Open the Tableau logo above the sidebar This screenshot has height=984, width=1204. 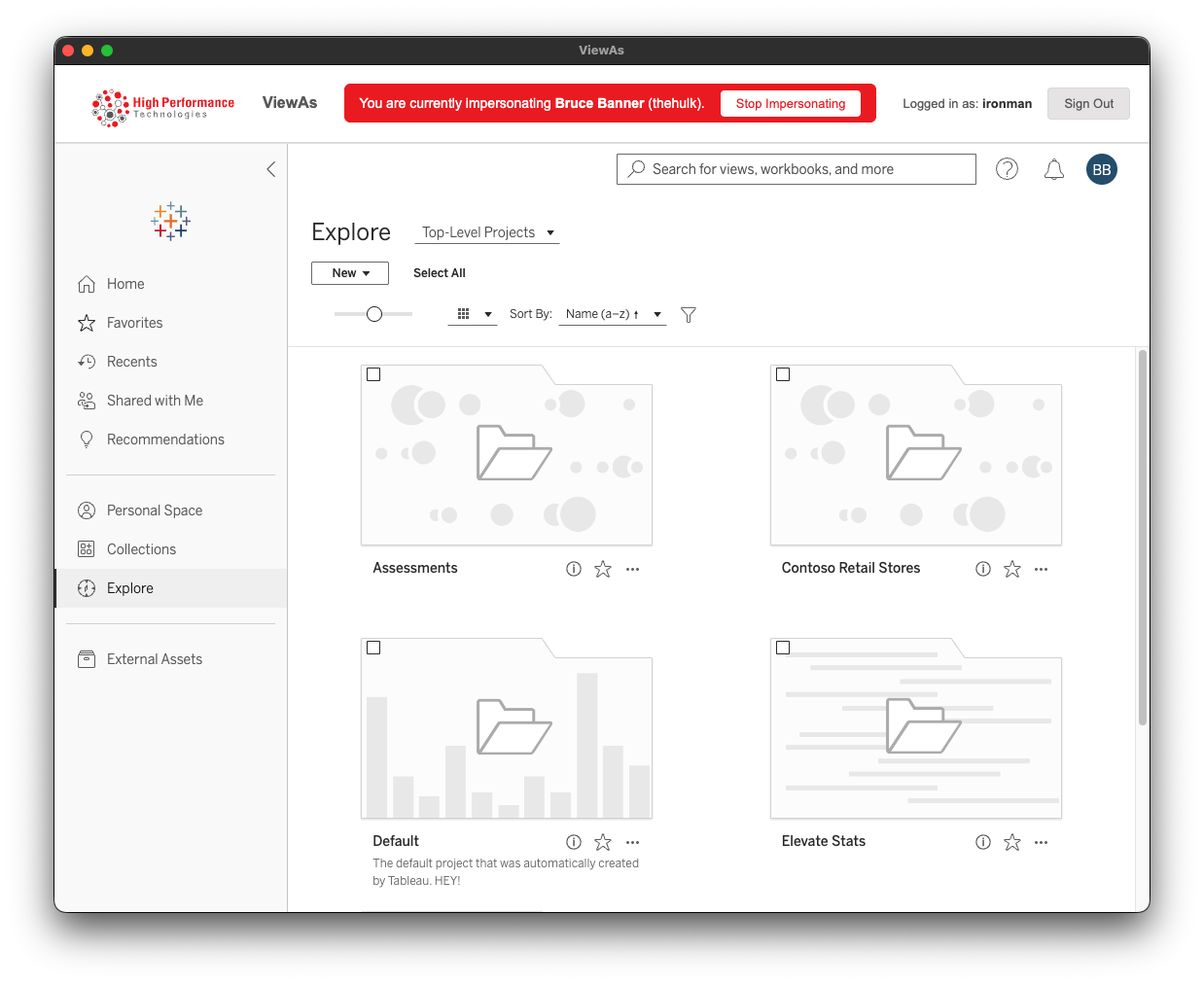coord(170,221)
